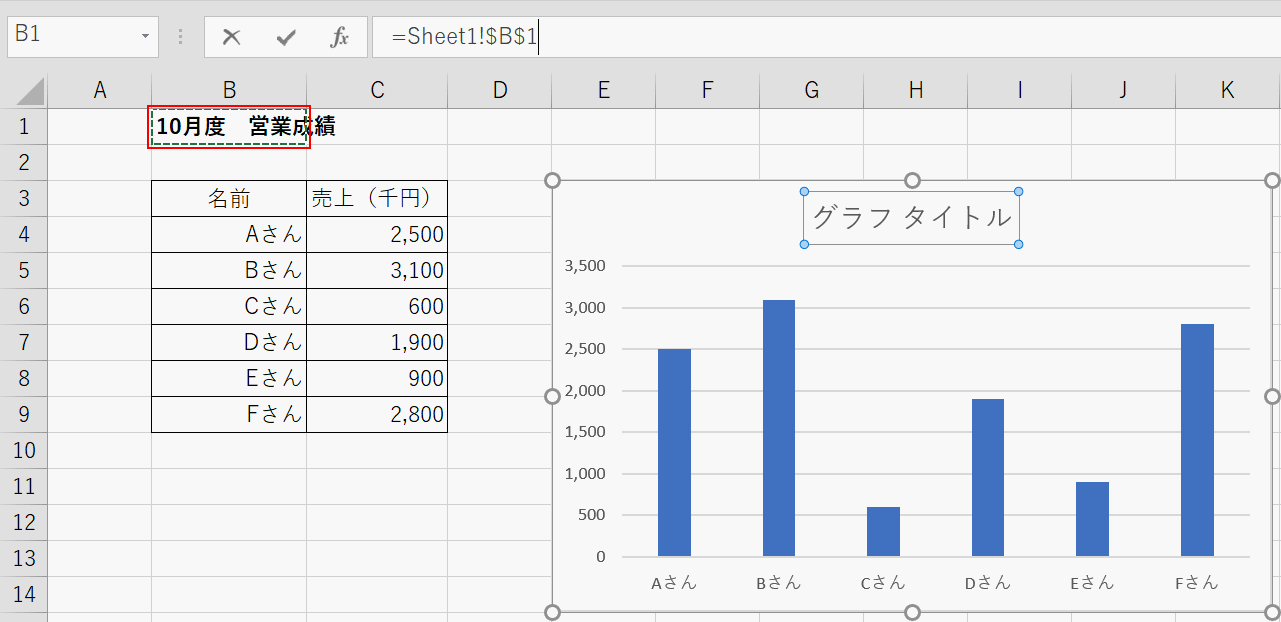Select column D header

(x=499, y=91)
